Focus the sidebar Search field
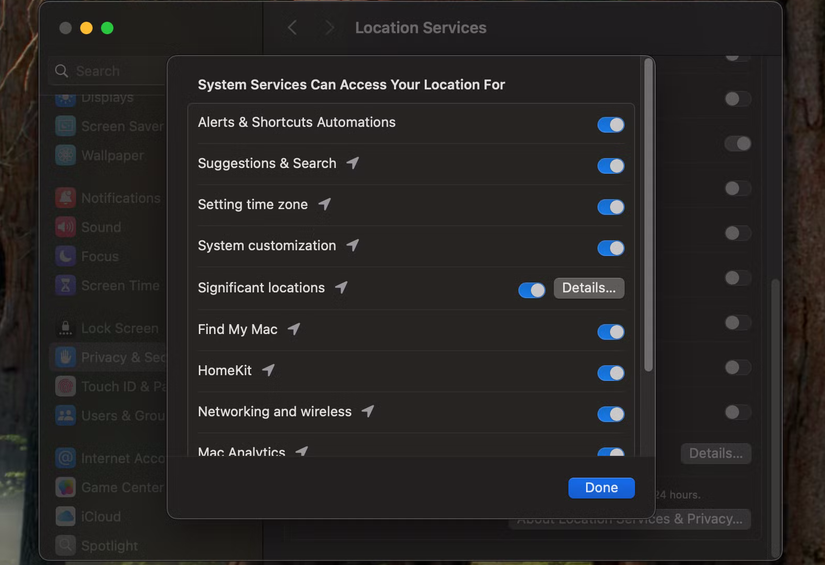Screen dimensions: 825x565 (x=108, y=70)
